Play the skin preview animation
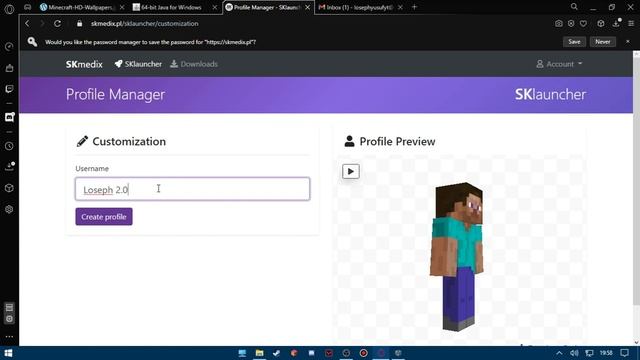 click(351, 171)
